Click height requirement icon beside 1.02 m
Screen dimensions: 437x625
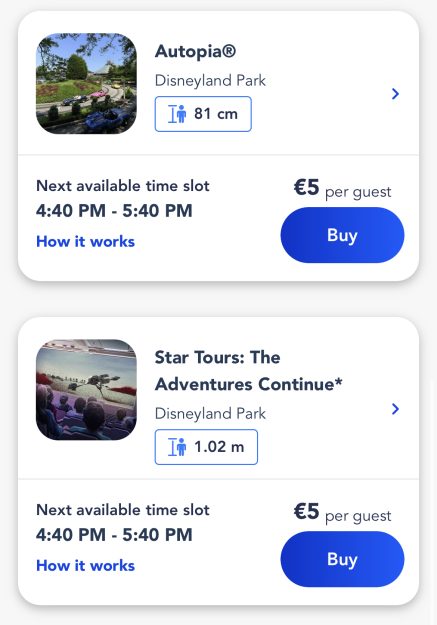(x=177, y=447)
